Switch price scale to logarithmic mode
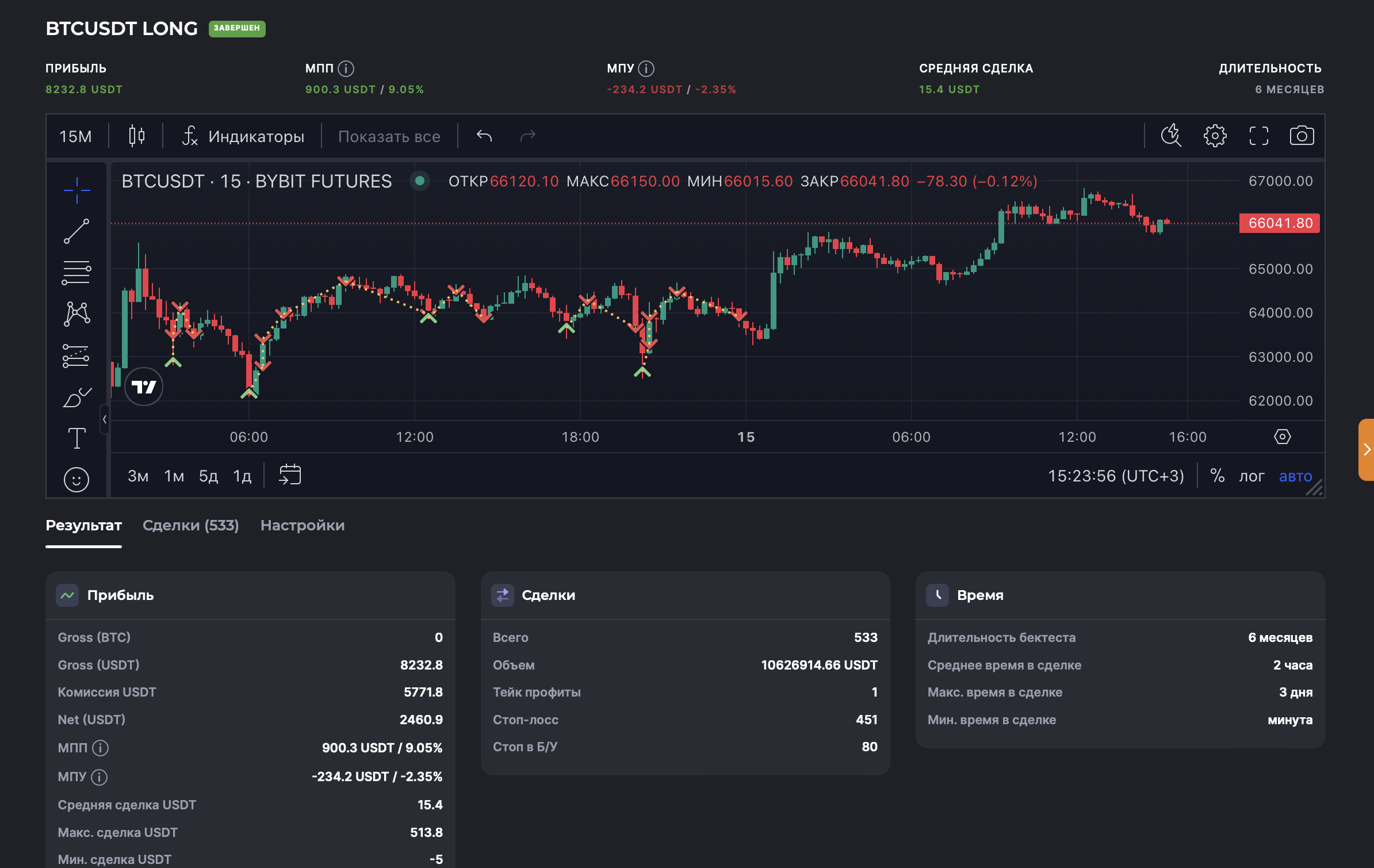The width and height of the screenshot is (1374, 868). coord(1253,476)
